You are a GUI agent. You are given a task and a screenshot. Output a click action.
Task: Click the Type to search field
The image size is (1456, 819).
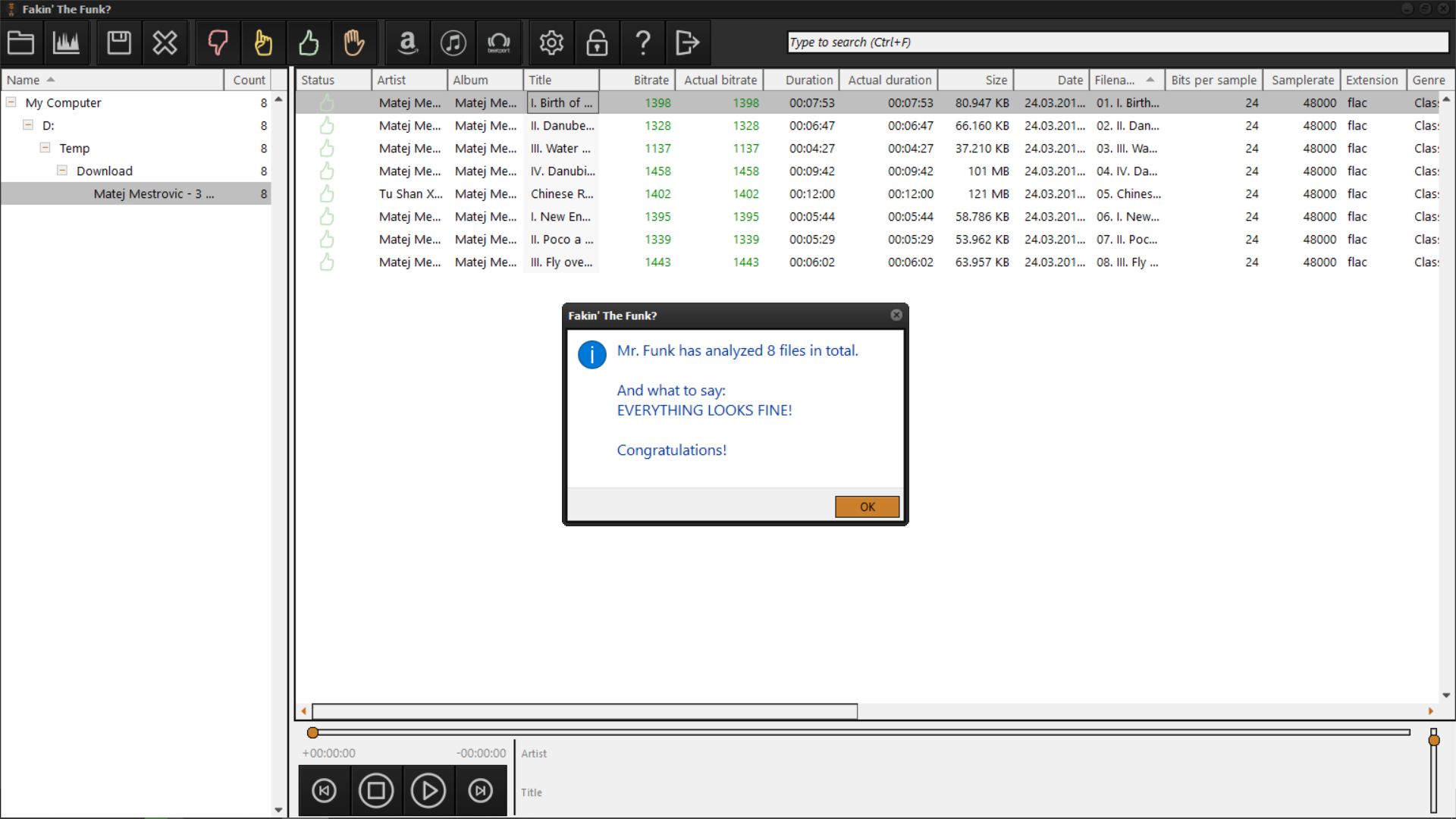1117,42
